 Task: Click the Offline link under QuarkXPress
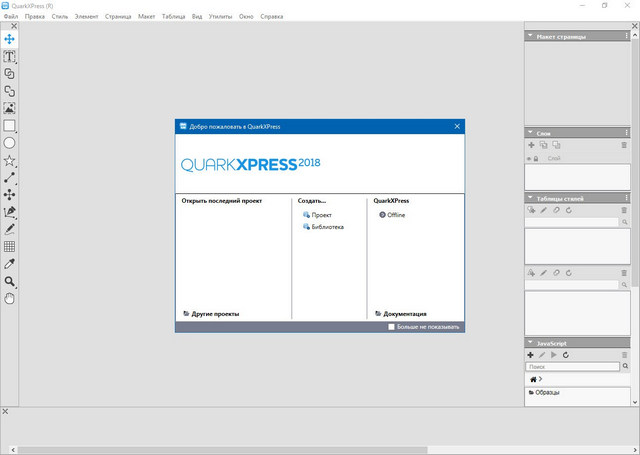point(392,215)
